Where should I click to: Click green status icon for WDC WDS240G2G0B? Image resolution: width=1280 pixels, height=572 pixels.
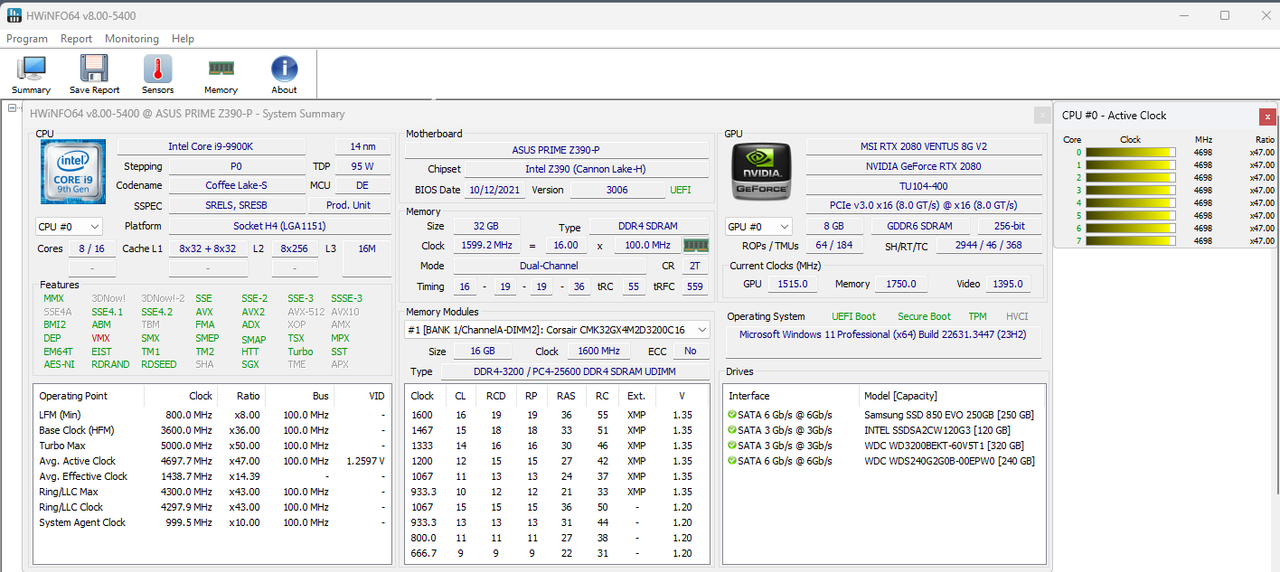click(x=733, y=461)
